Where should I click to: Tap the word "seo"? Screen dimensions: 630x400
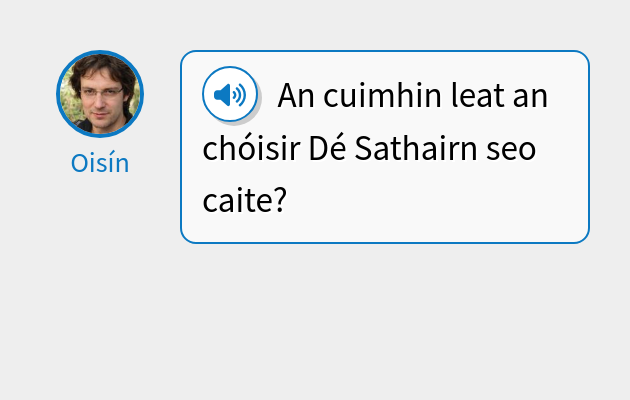pos(509,150)
